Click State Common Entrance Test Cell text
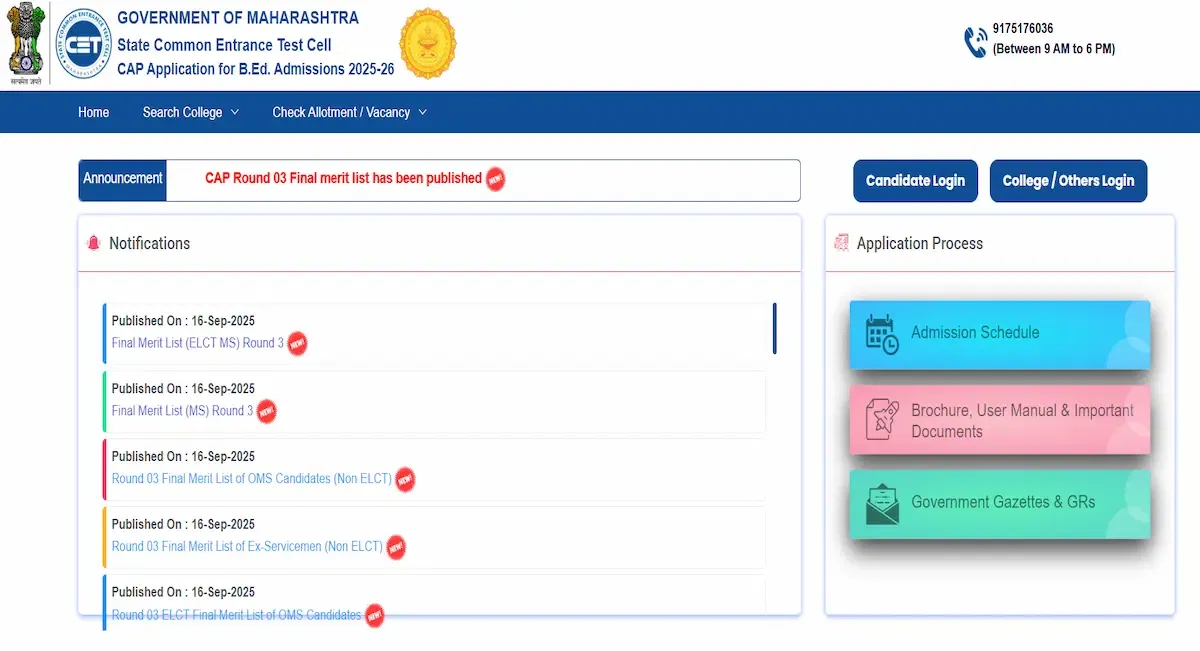The height and width of the screenshot is (651, 1200). [x=224, y=45]
